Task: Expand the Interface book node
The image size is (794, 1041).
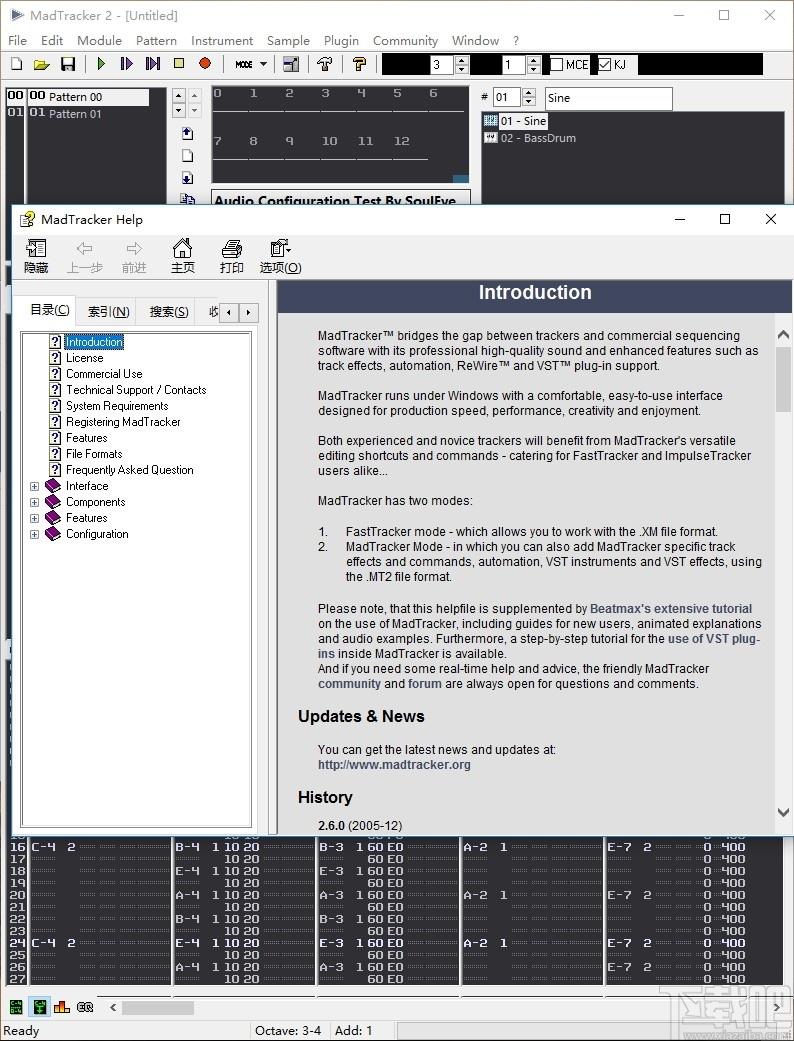Action: pyautogui.click(x=35, y=486)
